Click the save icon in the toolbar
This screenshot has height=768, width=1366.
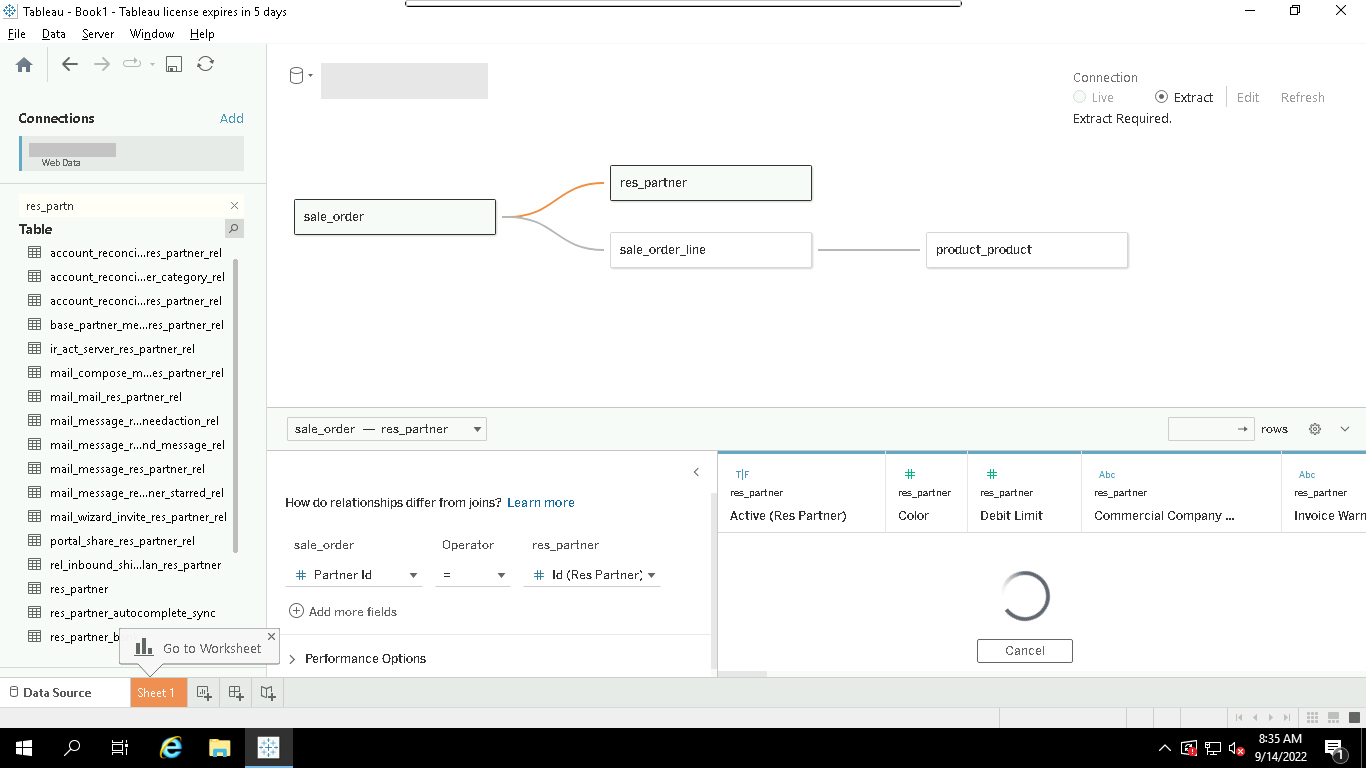coord(174,64)
